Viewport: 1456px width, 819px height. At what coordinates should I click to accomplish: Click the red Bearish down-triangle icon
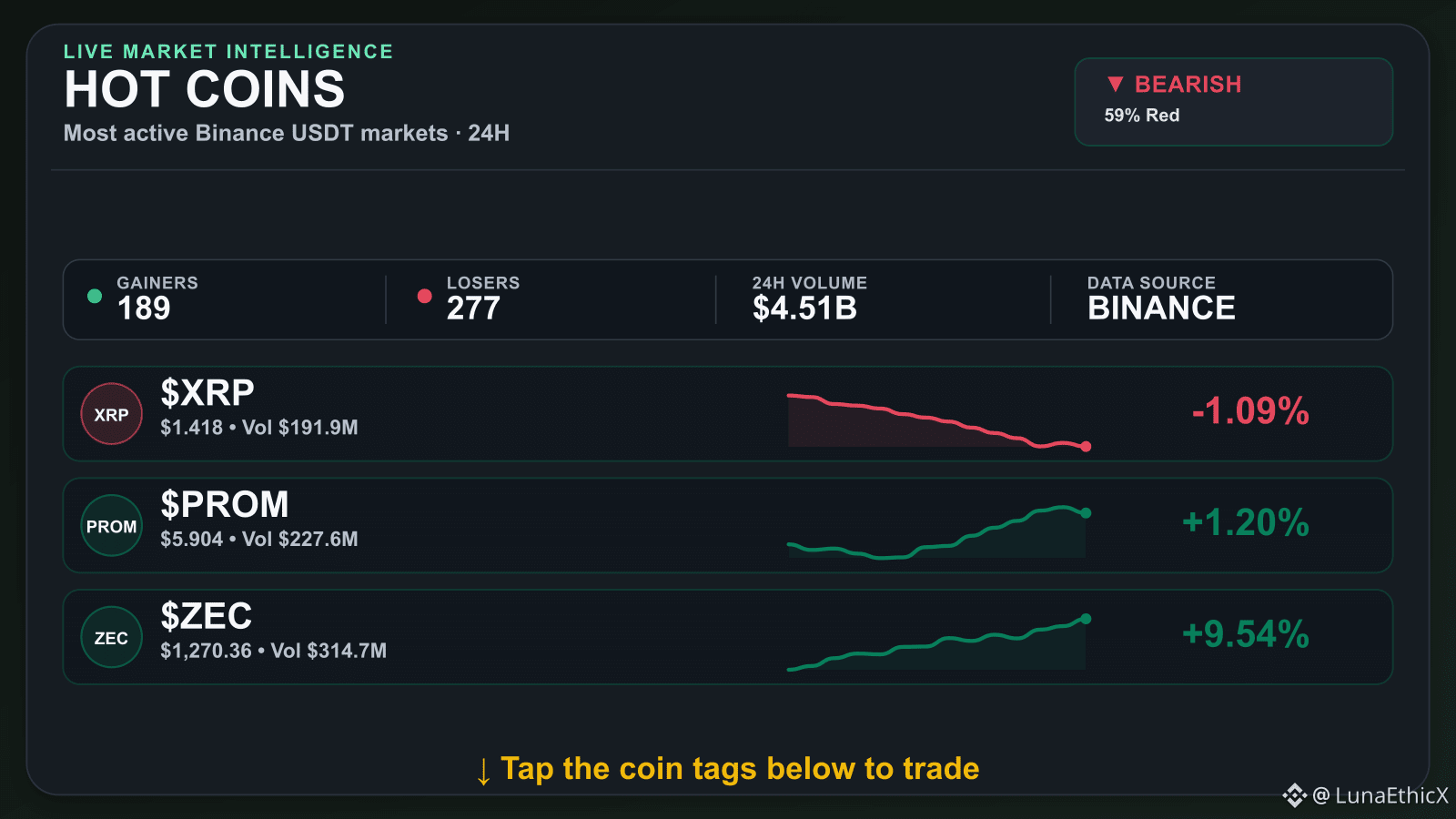pyautogui.click(x=1115, y=85)
